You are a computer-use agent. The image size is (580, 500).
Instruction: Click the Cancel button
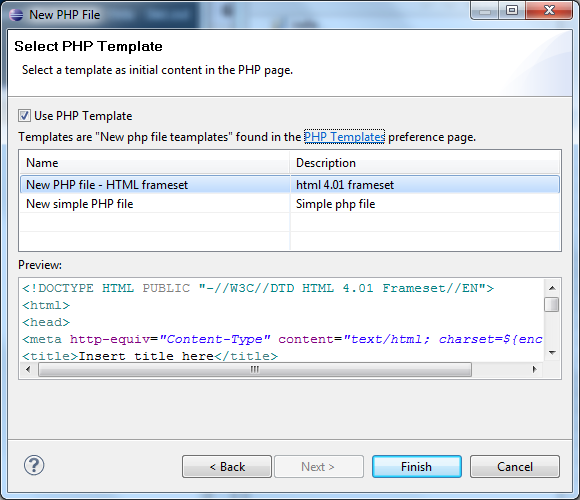tap(515, 467)
